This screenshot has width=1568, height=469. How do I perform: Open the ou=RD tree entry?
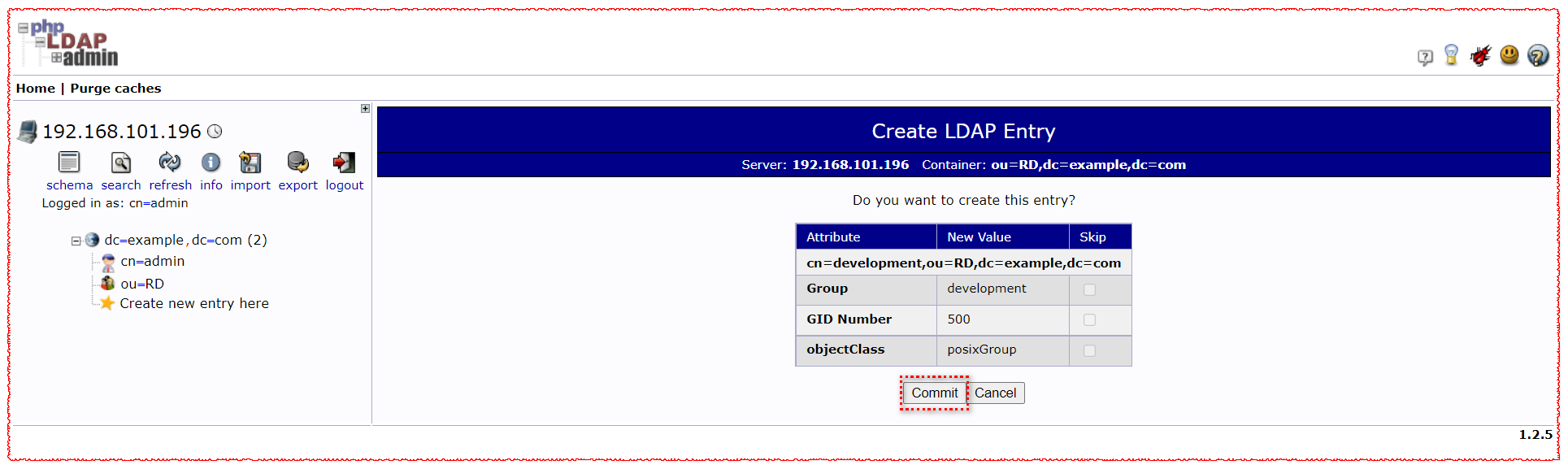[x=142, y=284]
